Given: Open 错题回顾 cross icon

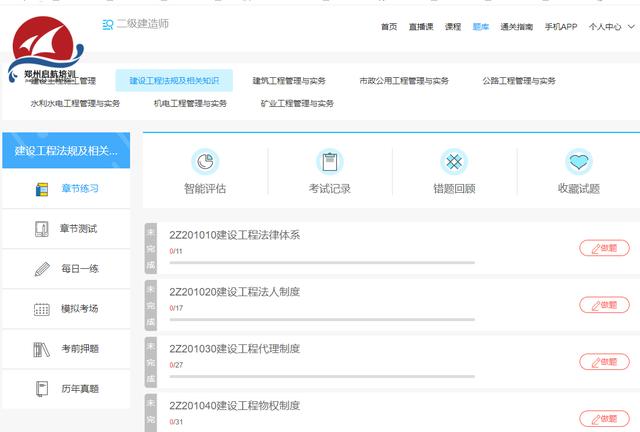Looking at the screenshot, I should (x=454, y=162).
